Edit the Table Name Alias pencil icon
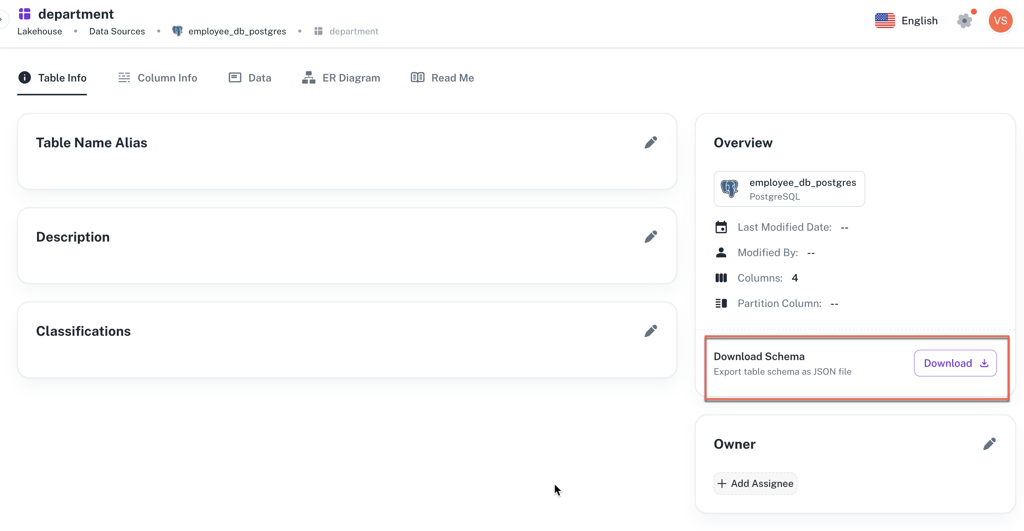 [x=650, y=143]
